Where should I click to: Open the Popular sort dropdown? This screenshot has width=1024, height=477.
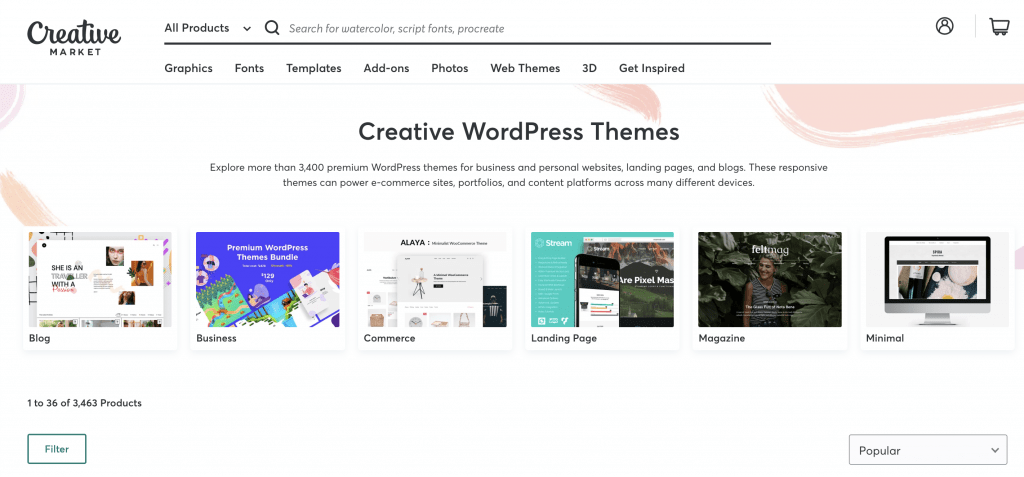pyautogui.click(x=928, y=450)
